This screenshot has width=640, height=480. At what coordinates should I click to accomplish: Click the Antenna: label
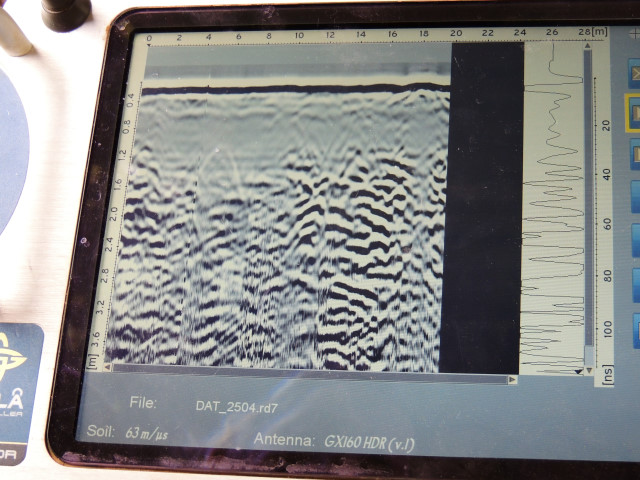pos(284,440)
